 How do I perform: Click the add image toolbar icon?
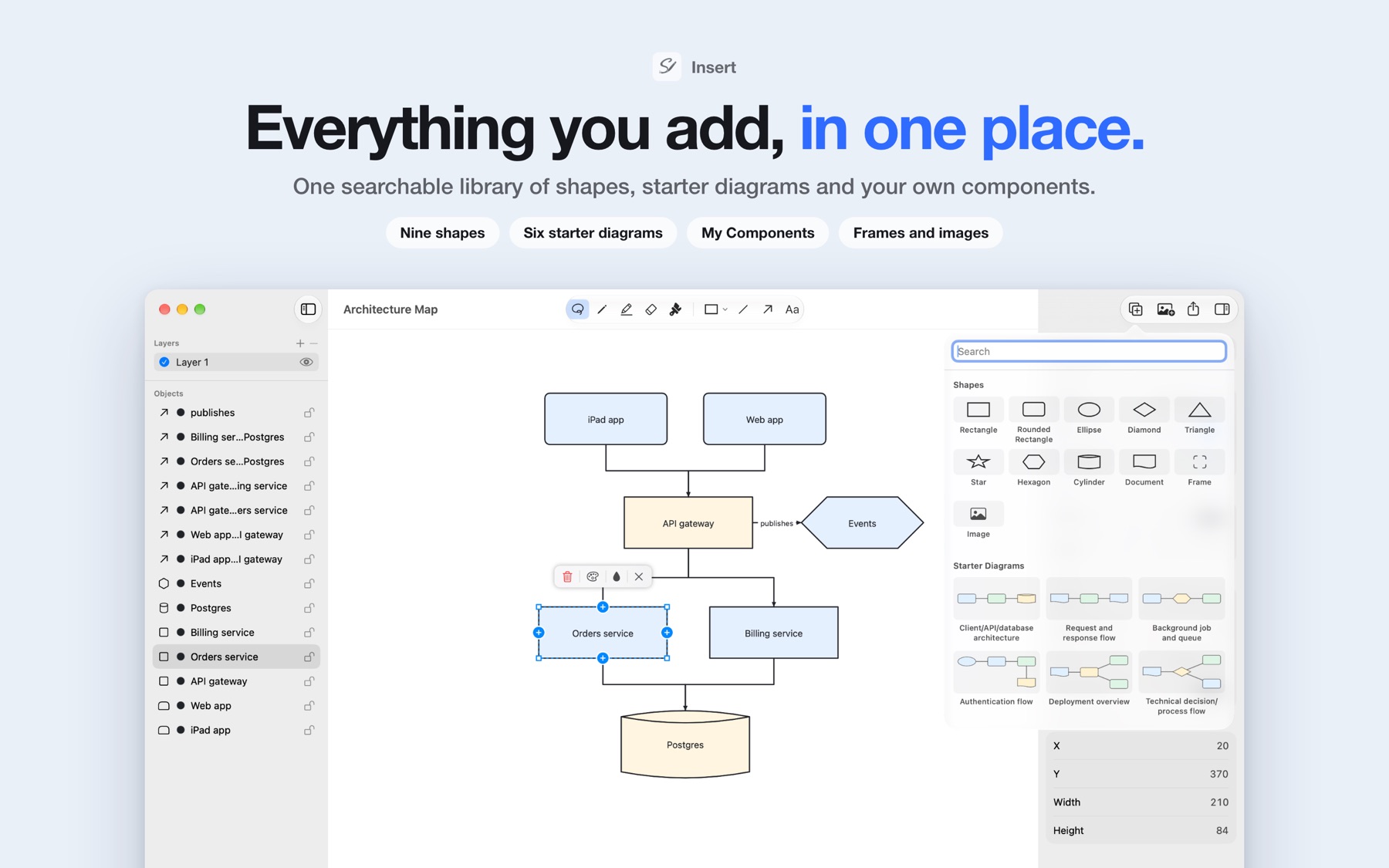[x=1165, y=309]
